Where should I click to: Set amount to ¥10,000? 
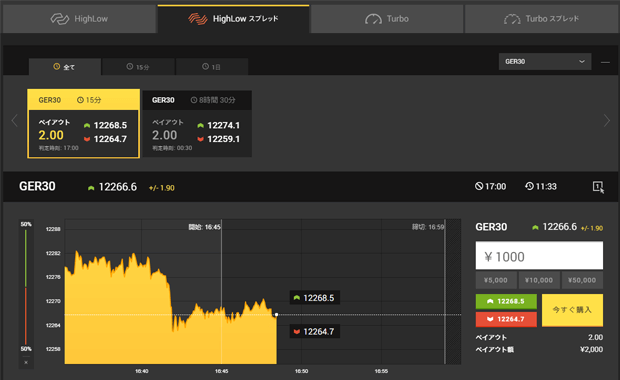pos(539,280)
